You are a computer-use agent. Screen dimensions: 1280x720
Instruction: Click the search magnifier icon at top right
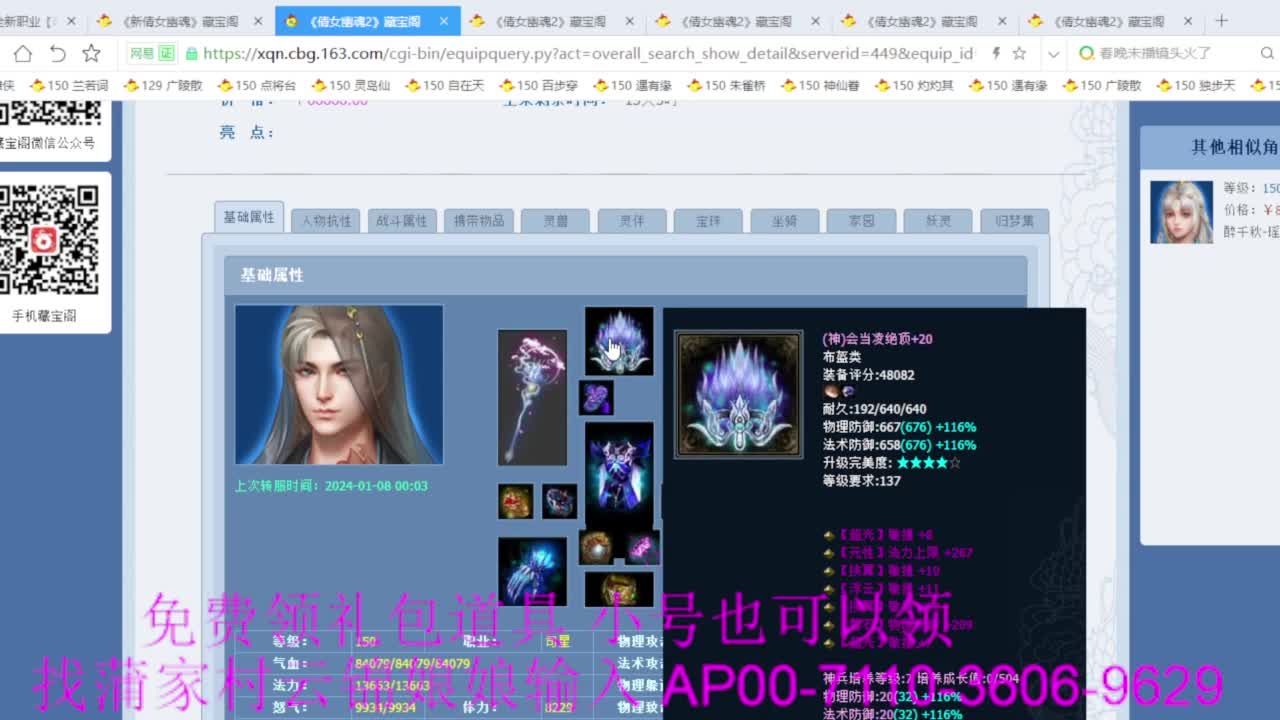click(1267, 53)
